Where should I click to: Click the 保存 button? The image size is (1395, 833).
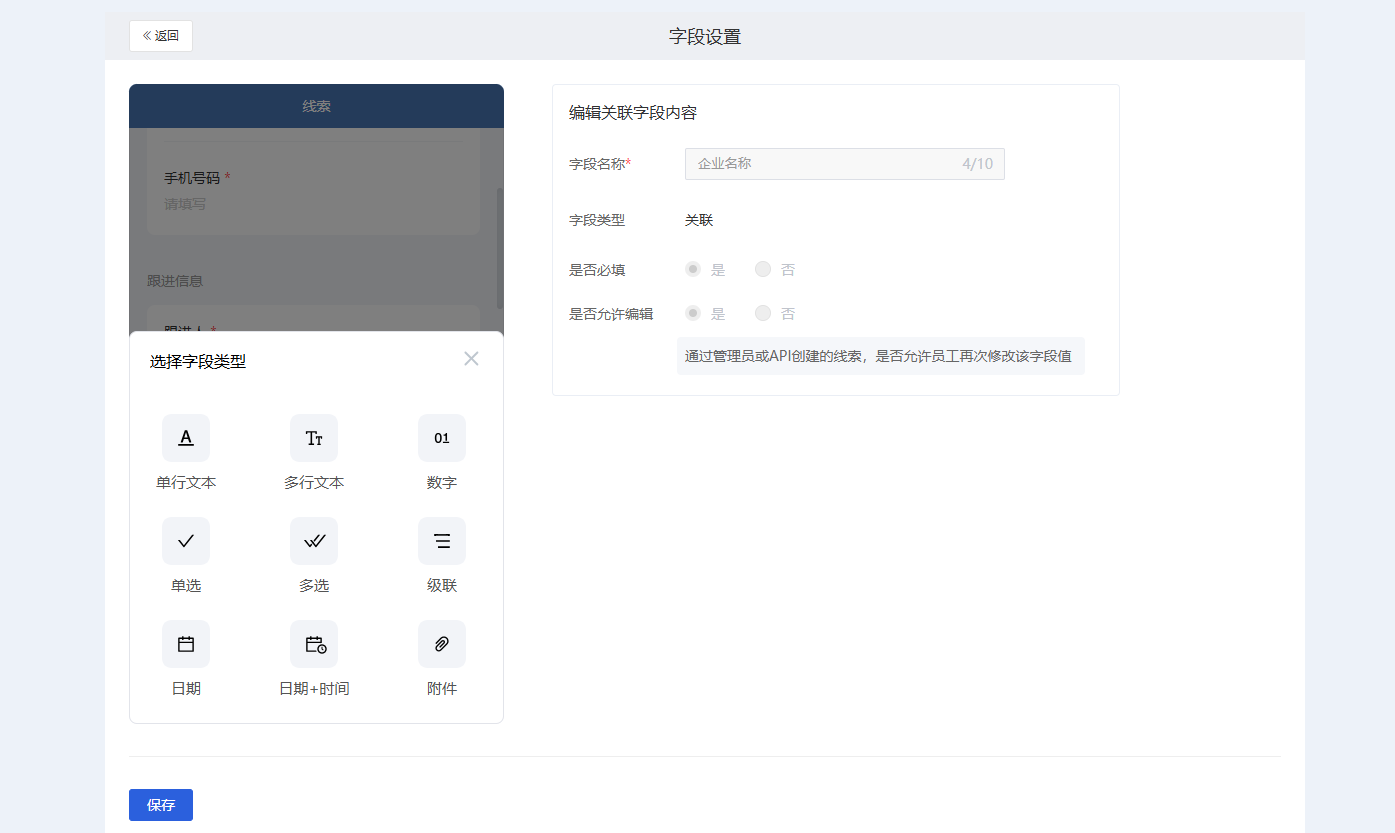pos(161,805)
